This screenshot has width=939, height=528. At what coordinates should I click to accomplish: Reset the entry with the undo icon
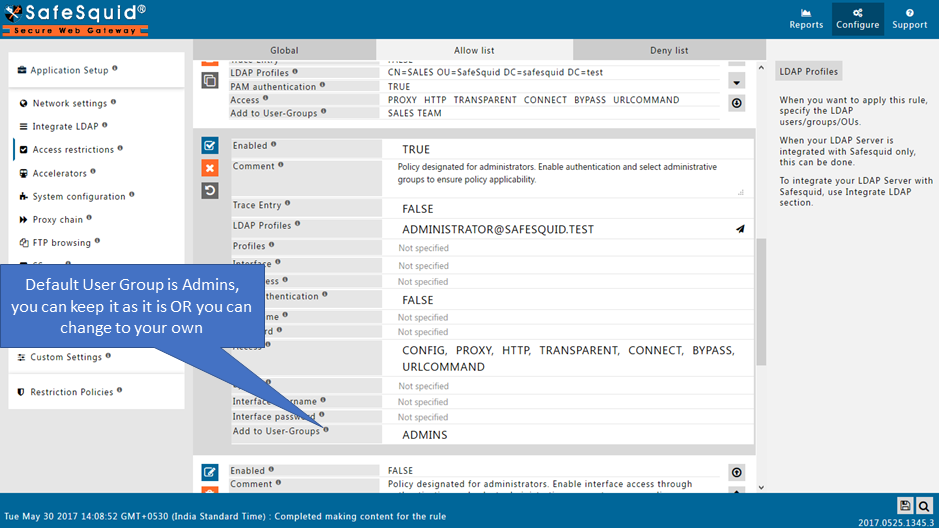pos(210,191)
